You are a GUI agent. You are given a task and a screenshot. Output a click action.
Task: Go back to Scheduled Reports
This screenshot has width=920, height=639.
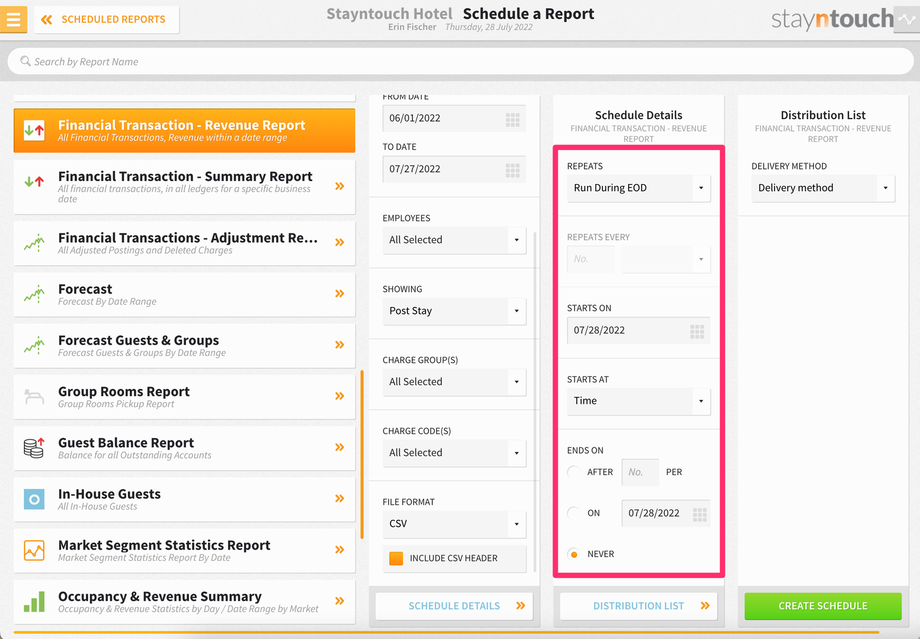(106, 19)
